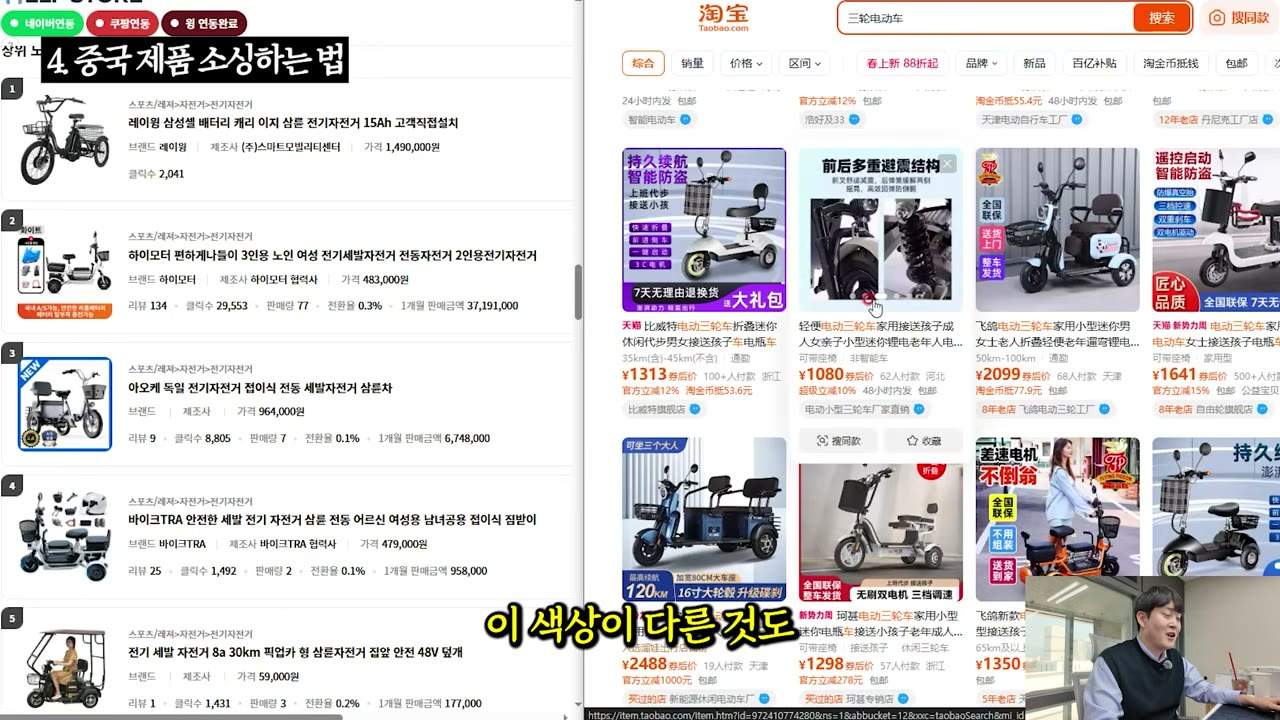
Task: Click the 天猫 badge on 比威特 listing
Action: coord(631,326)
